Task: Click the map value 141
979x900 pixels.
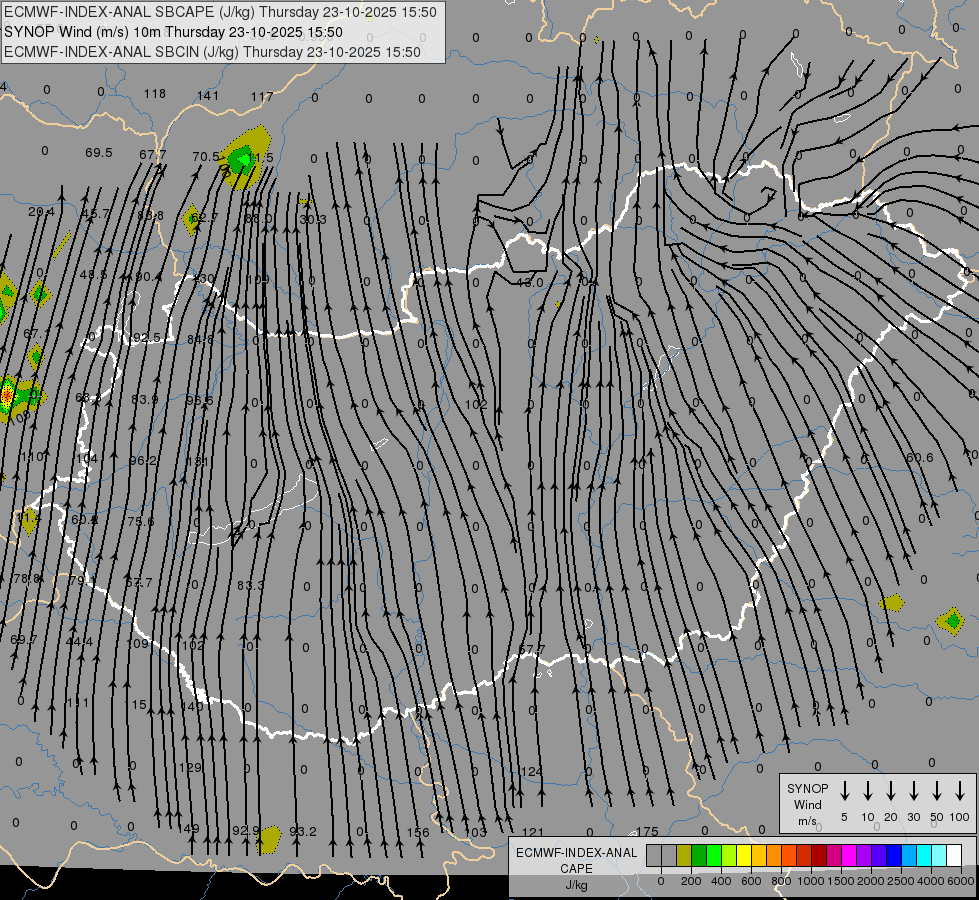Action: click(x=208, y=96)
